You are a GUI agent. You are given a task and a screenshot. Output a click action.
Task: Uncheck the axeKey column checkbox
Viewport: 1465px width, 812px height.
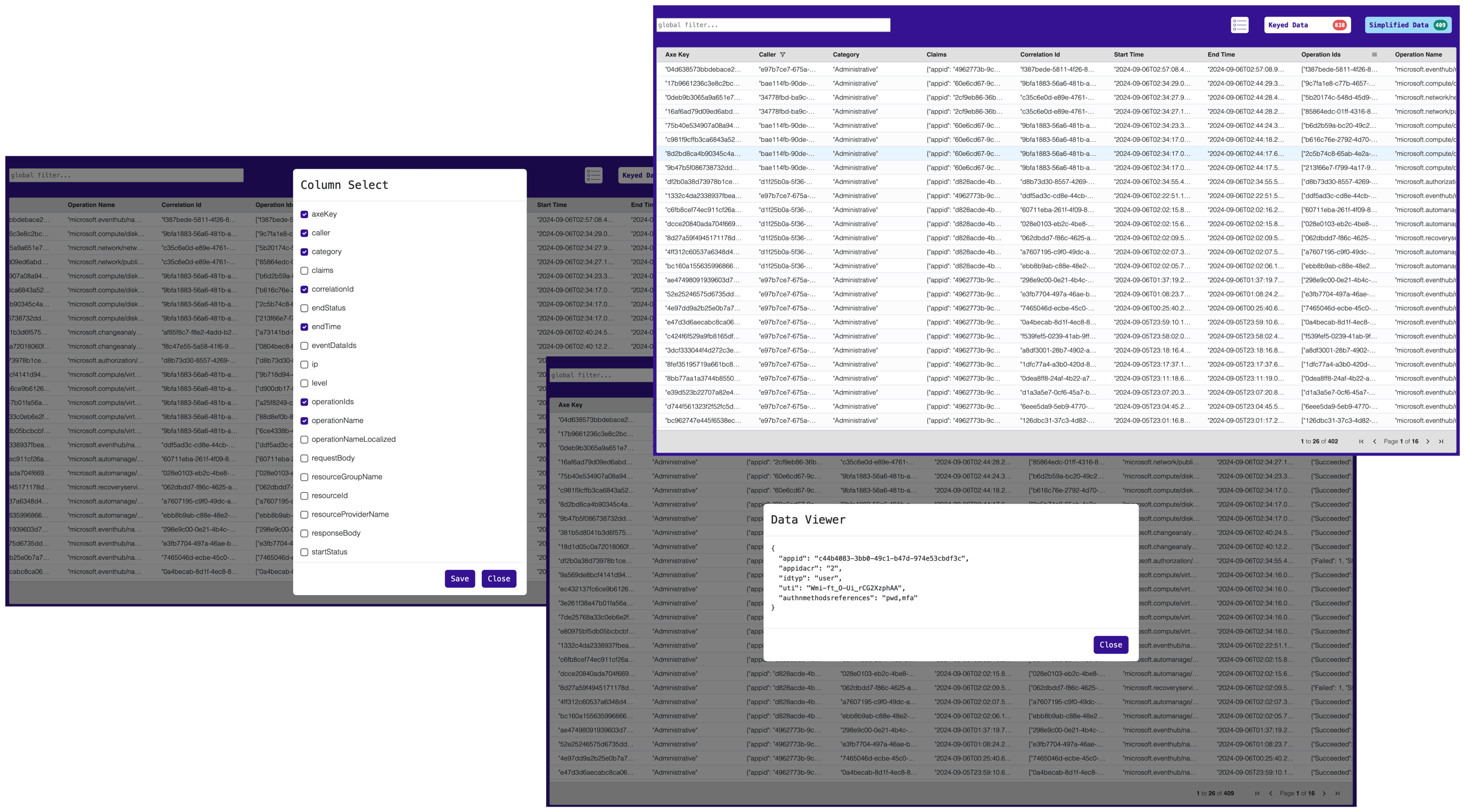[305, 214]
